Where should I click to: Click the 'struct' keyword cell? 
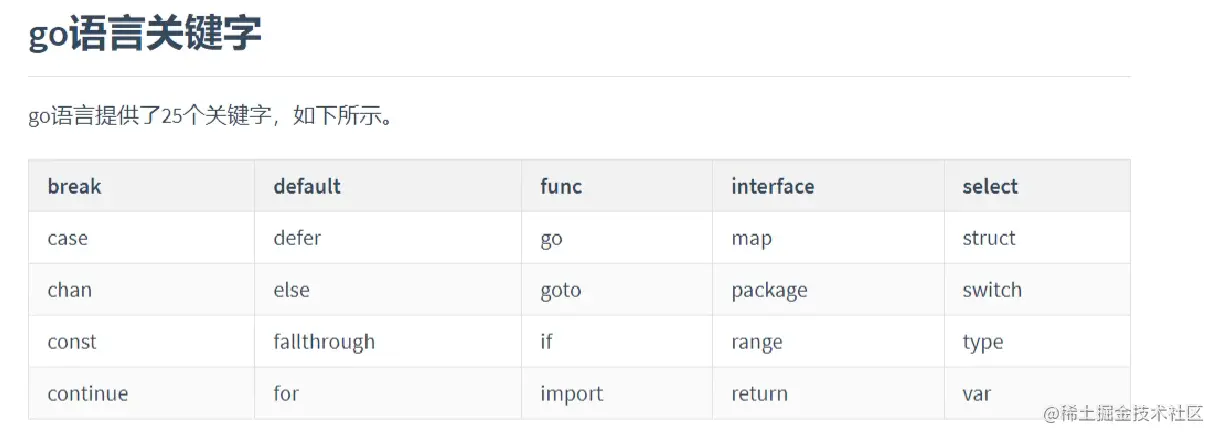(988, 239)
